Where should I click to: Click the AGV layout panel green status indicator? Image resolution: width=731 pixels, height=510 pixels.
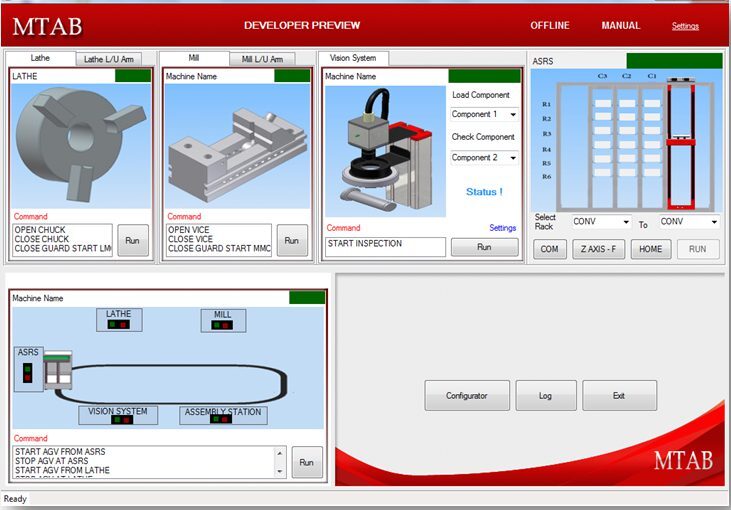tap(307, 297)
